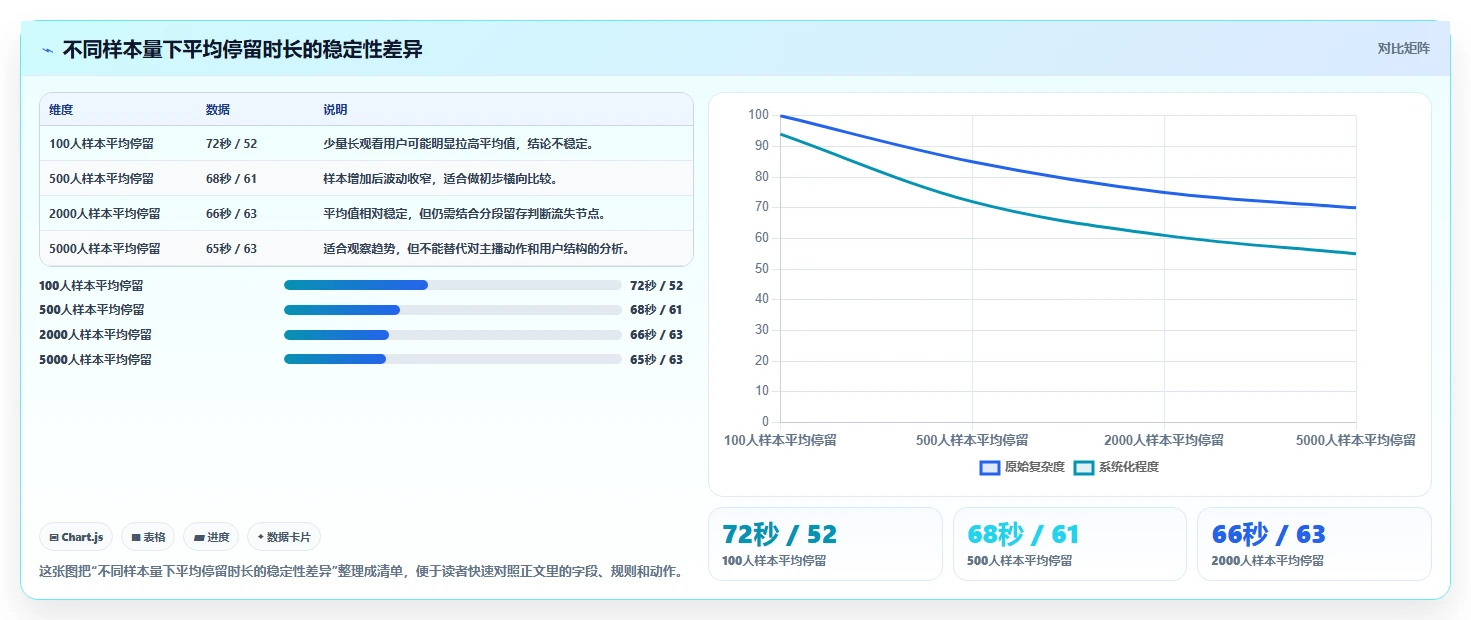Click progress bar for 2000人样本平均停留
The width and height of the screenshot is (1471, 620).
(x=453, y=335)
